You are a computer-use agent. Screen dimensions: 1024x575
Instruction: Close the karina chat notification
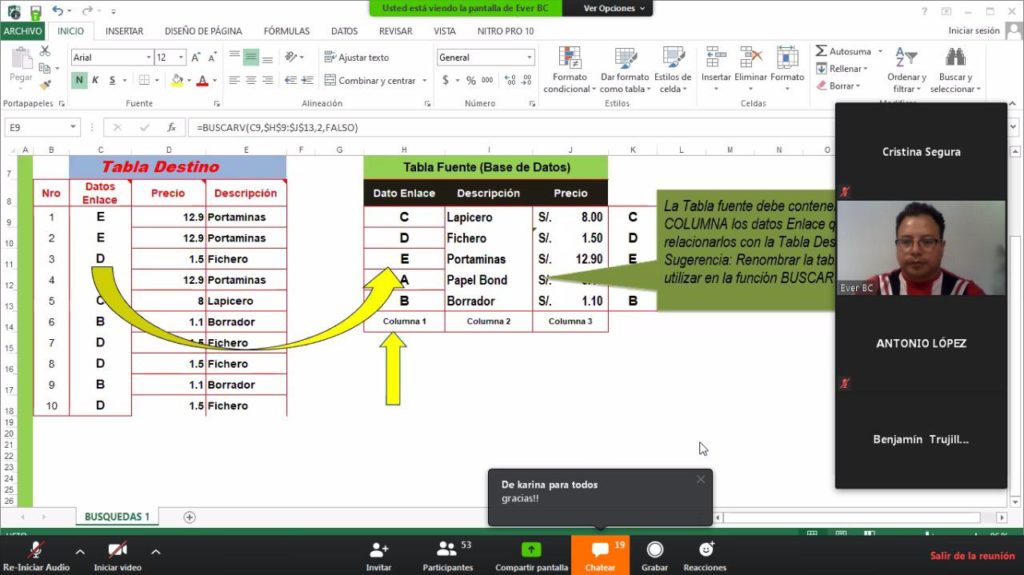[700, 480]
